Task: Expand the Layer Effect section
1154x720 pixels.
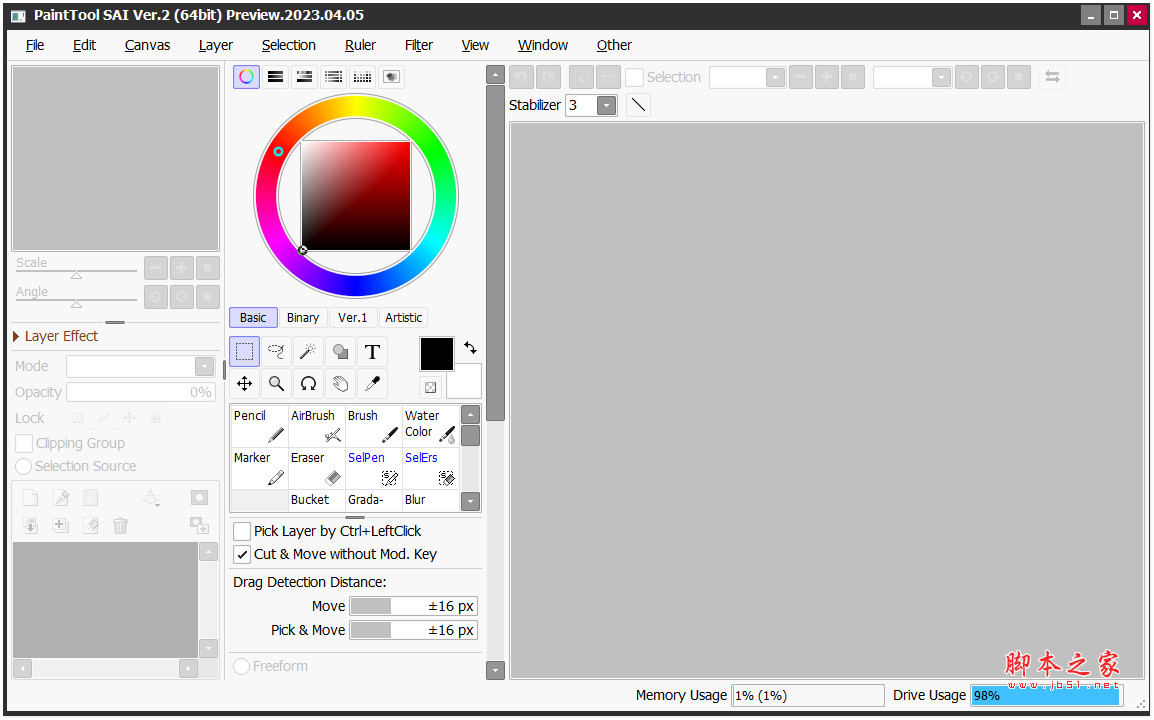Action: tap(16, 336)
